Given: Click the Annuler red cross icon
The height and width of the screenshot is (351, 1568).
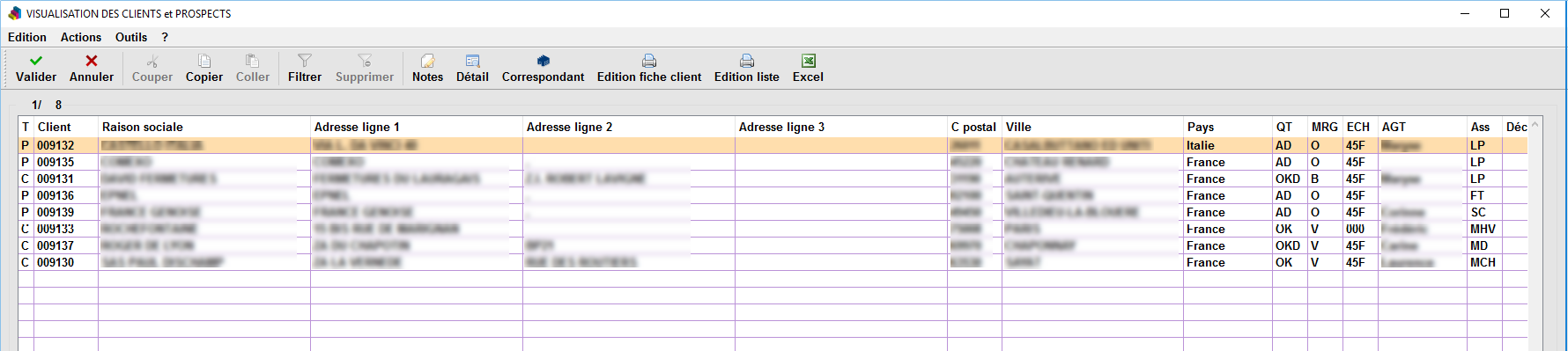Looking at the screenshot, I should [x=92, y=61].
